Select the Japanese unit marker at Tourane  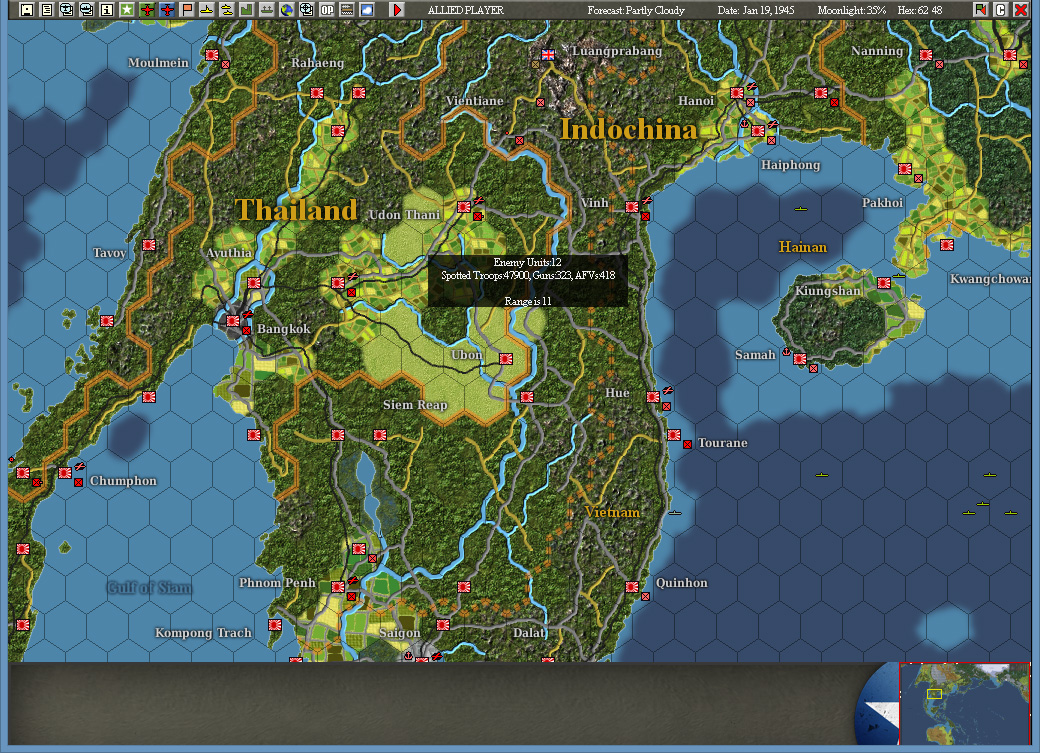click(x=674, y=435)
